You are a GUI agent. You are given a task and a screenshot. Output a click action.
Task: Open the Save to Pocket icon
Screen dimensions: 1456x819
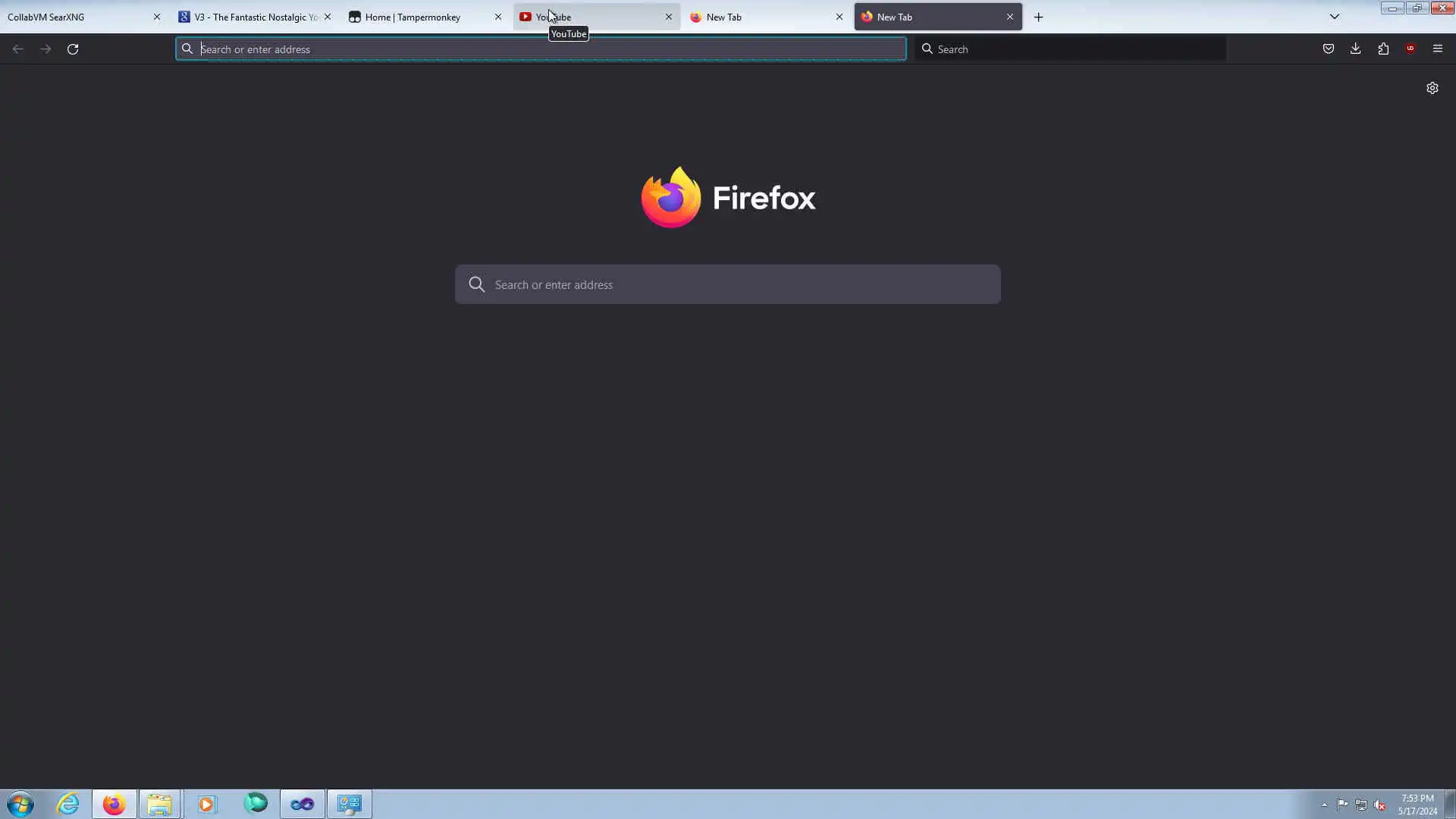[x=1329, y=49]
